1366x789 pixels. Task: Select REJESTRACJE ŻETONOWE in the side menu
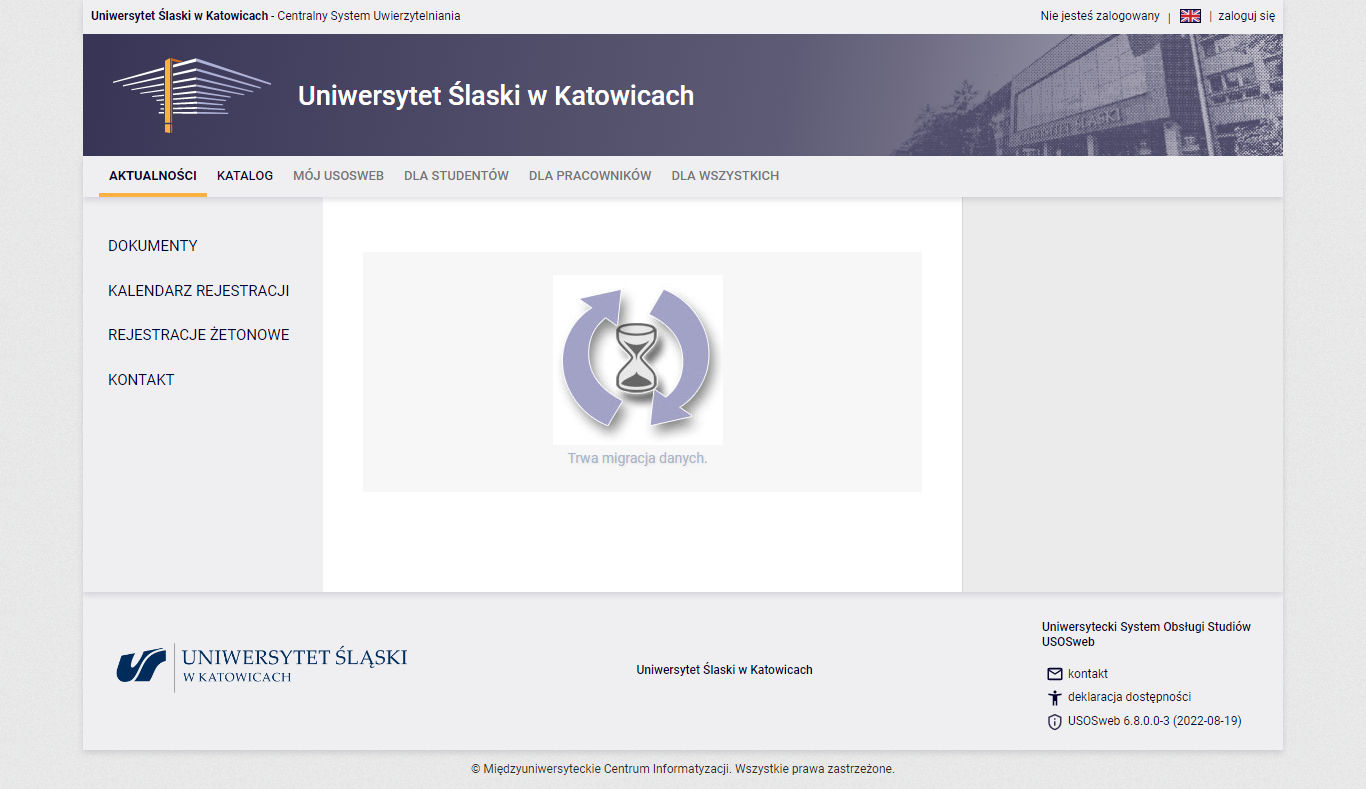tap(199, 335)
